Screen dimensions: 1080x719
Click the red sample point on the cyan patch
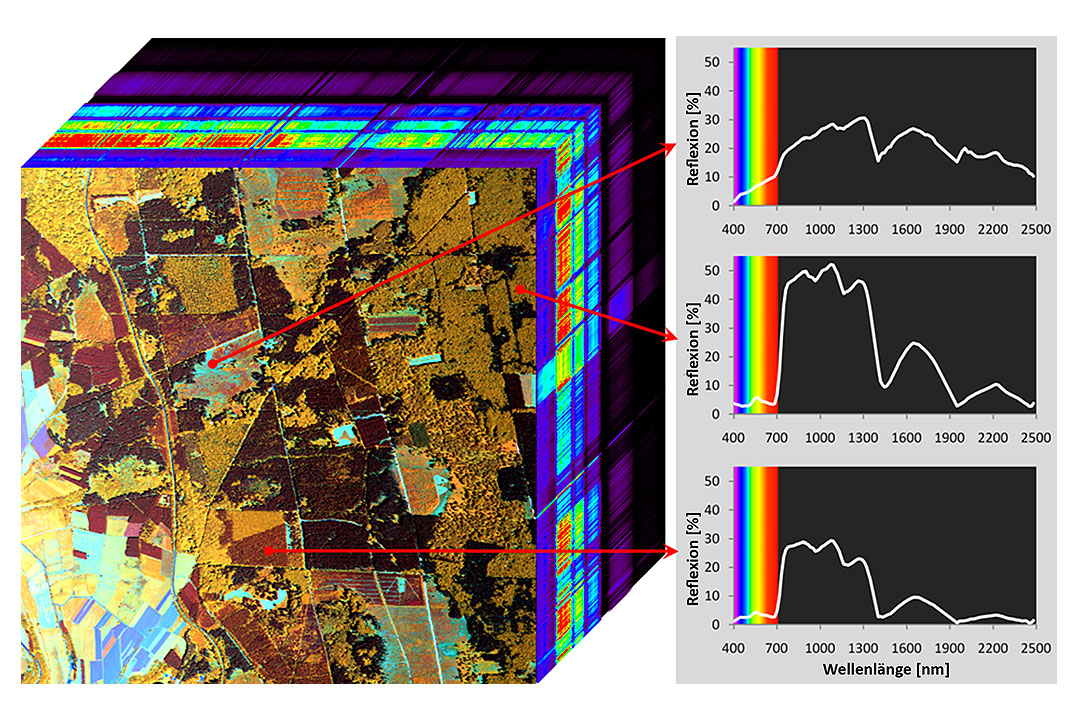[x=214, y=364]
